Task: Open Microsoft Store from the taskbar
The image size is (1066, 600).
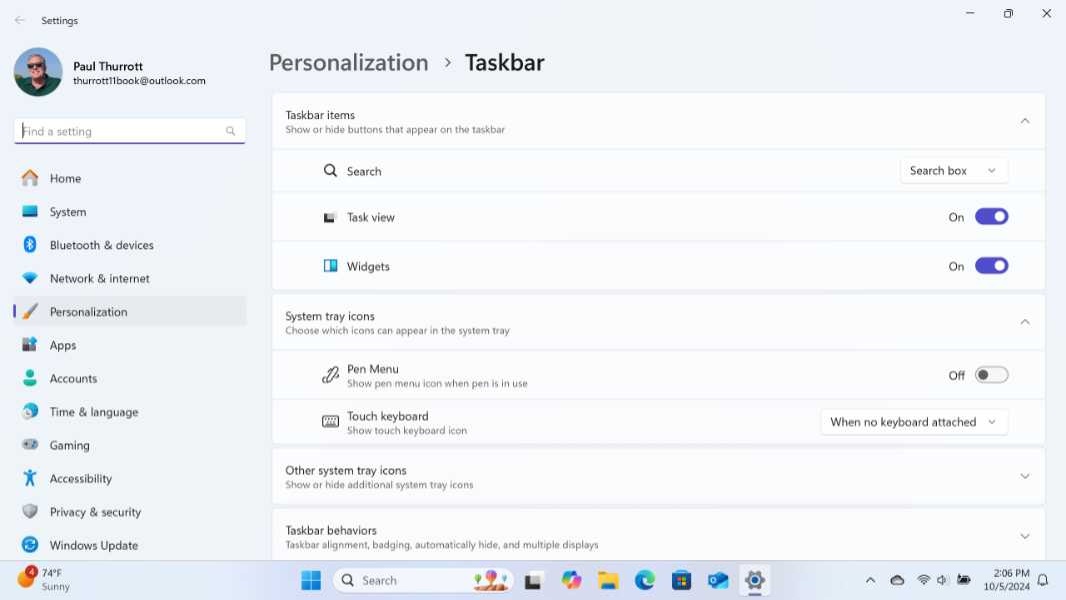Action: [681, 580]
